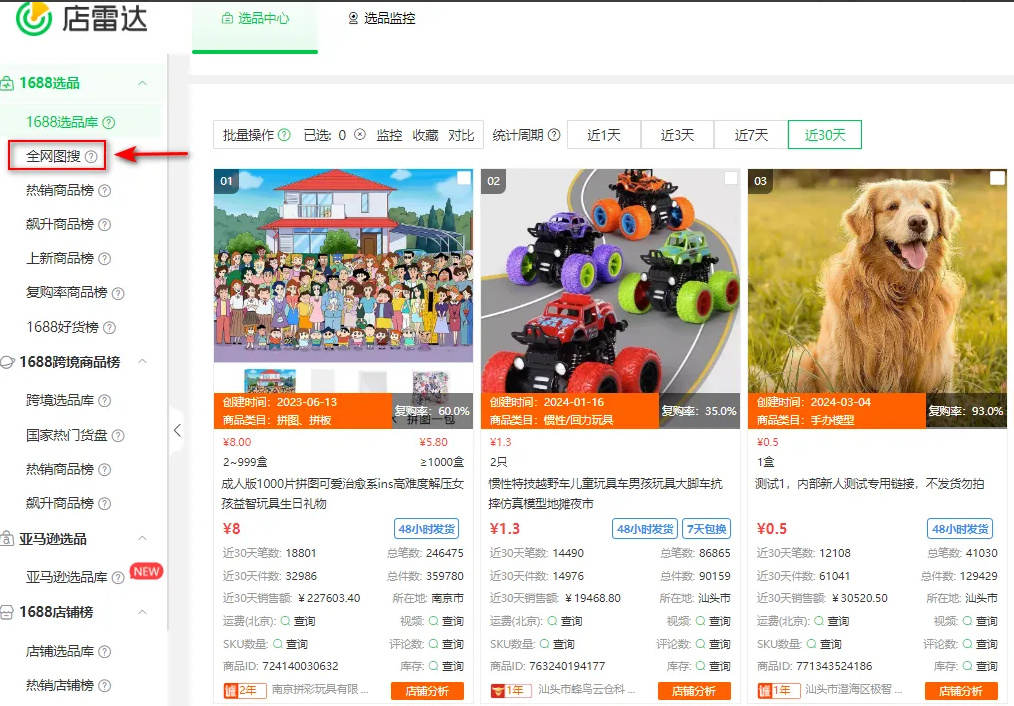
Task: Collapse the sidebar with the left arrow handle
Action: 177,431
